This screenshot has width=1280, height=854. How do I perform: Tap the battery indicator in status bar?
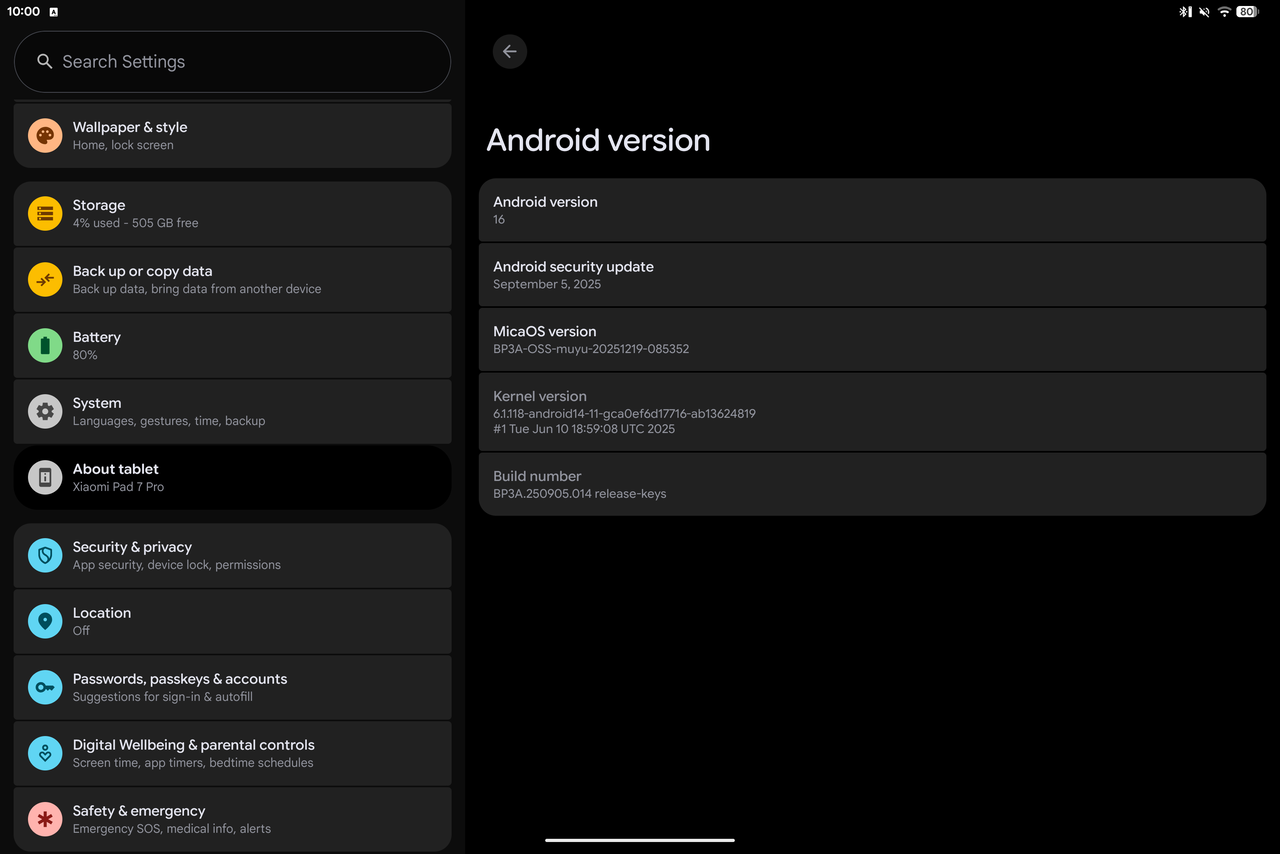click(x=1247, y=12)
